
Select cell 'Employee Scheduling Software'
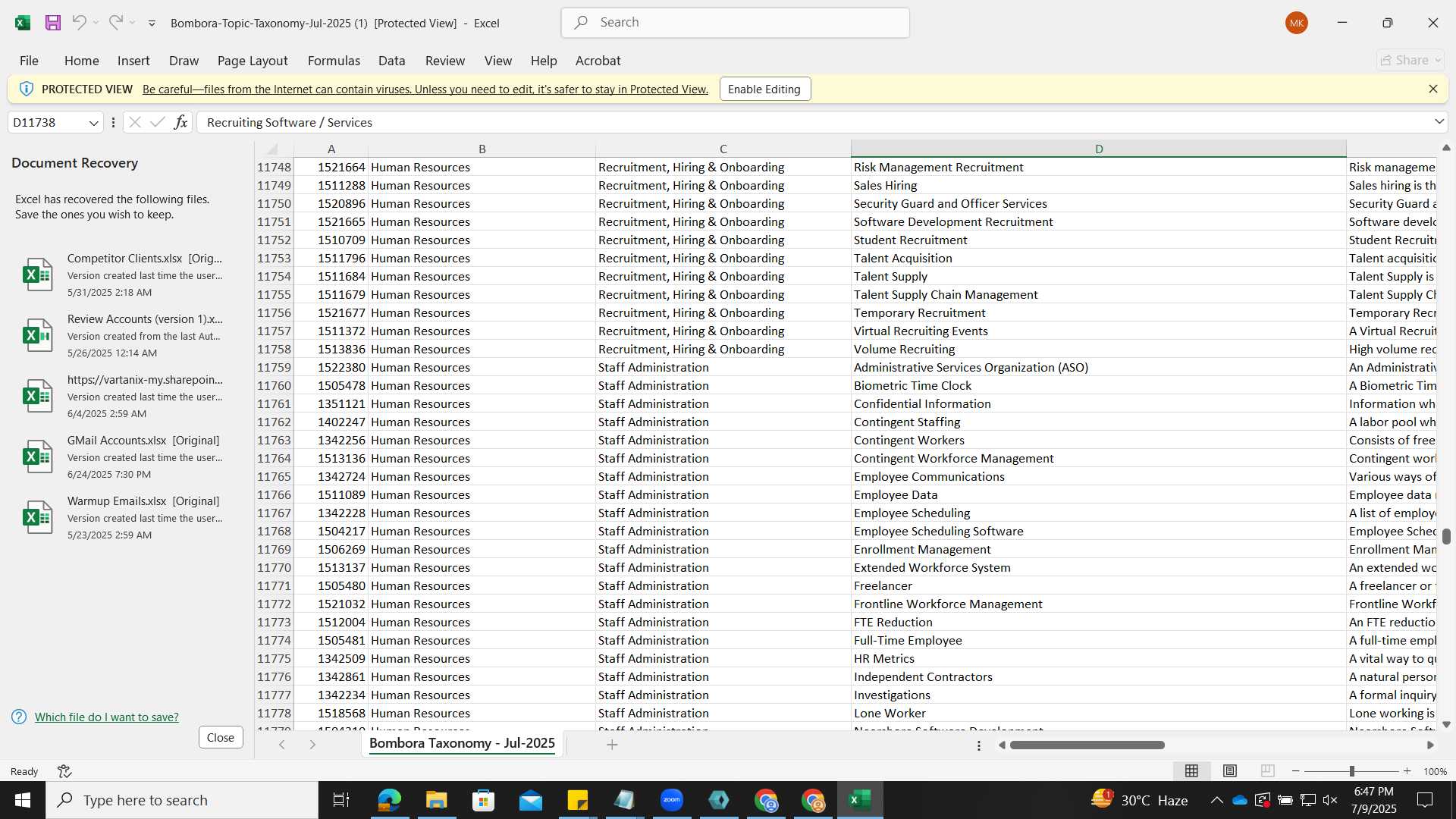coord(1098,531)
